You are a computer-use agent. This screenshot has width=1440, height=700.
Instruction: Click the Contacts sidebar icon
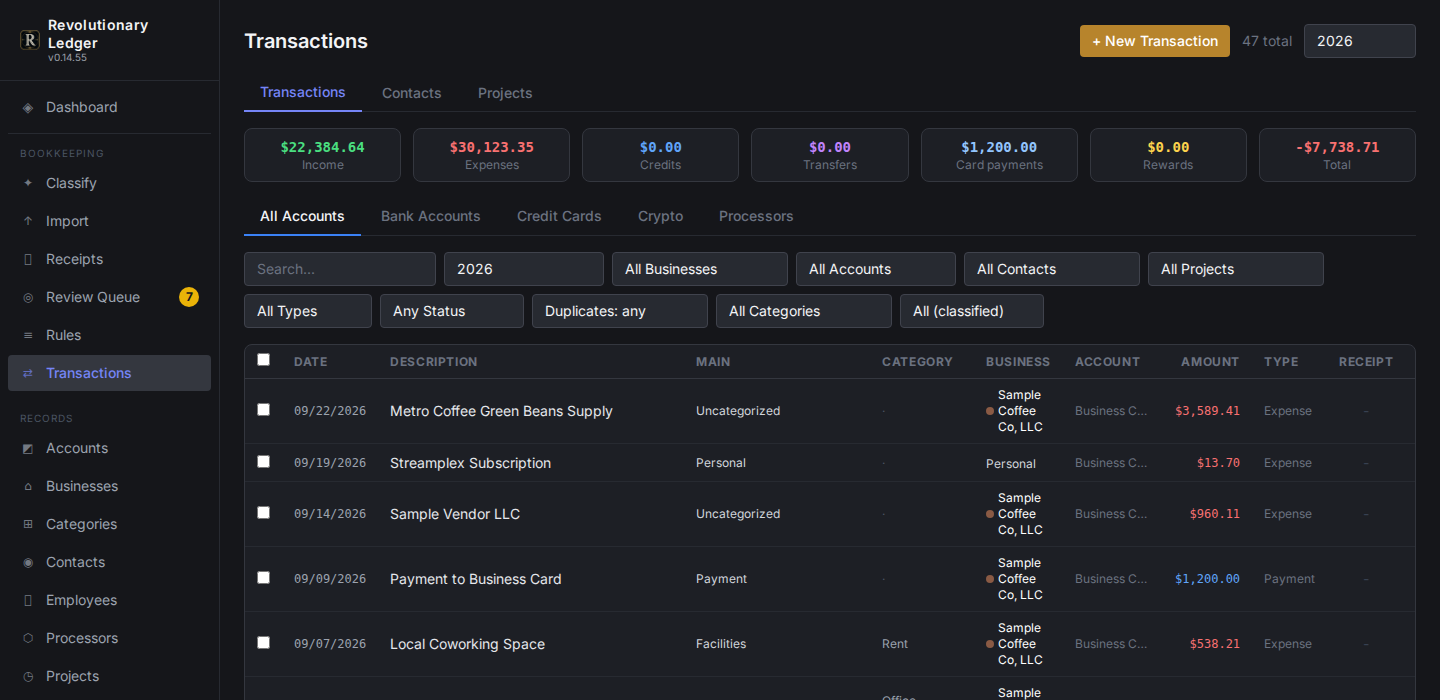coord(28,562)
